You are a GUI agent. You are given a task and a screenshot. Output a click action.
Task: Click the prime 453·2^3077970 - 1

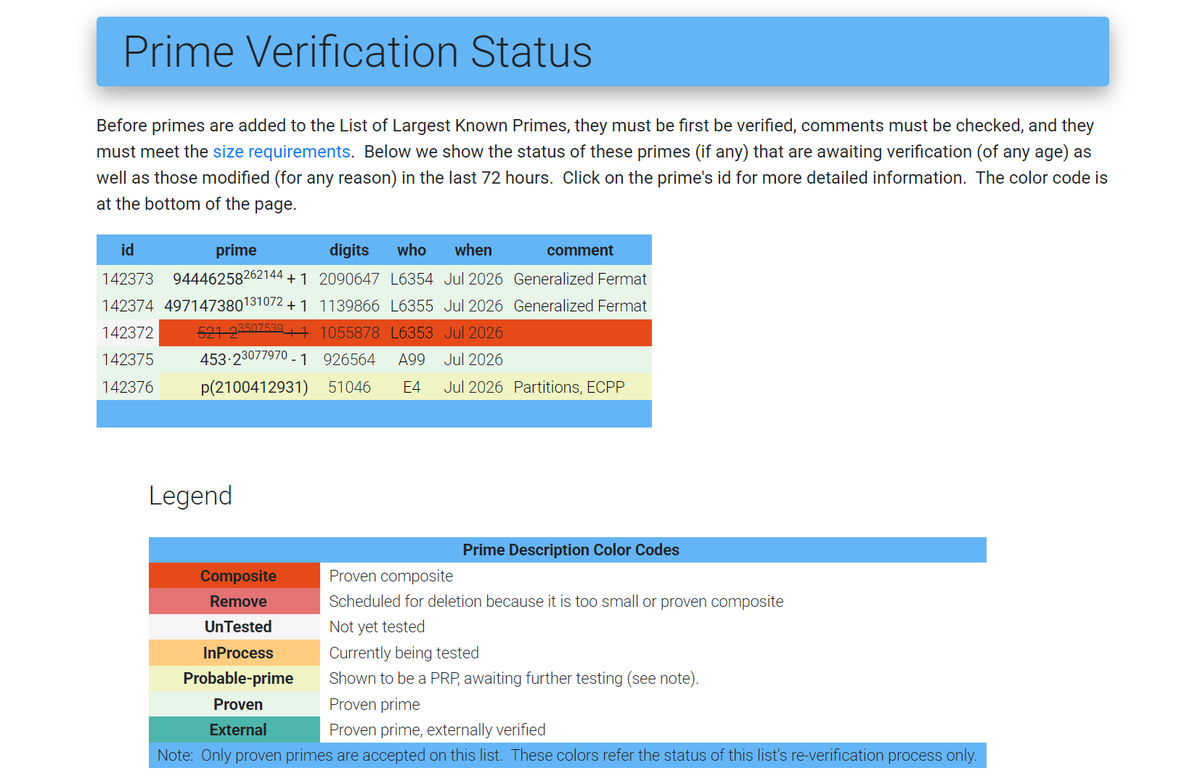254,359
